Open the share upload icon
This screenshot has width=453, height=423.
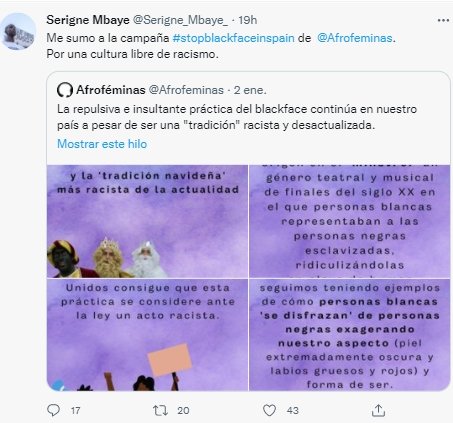[x=378, y=410]
